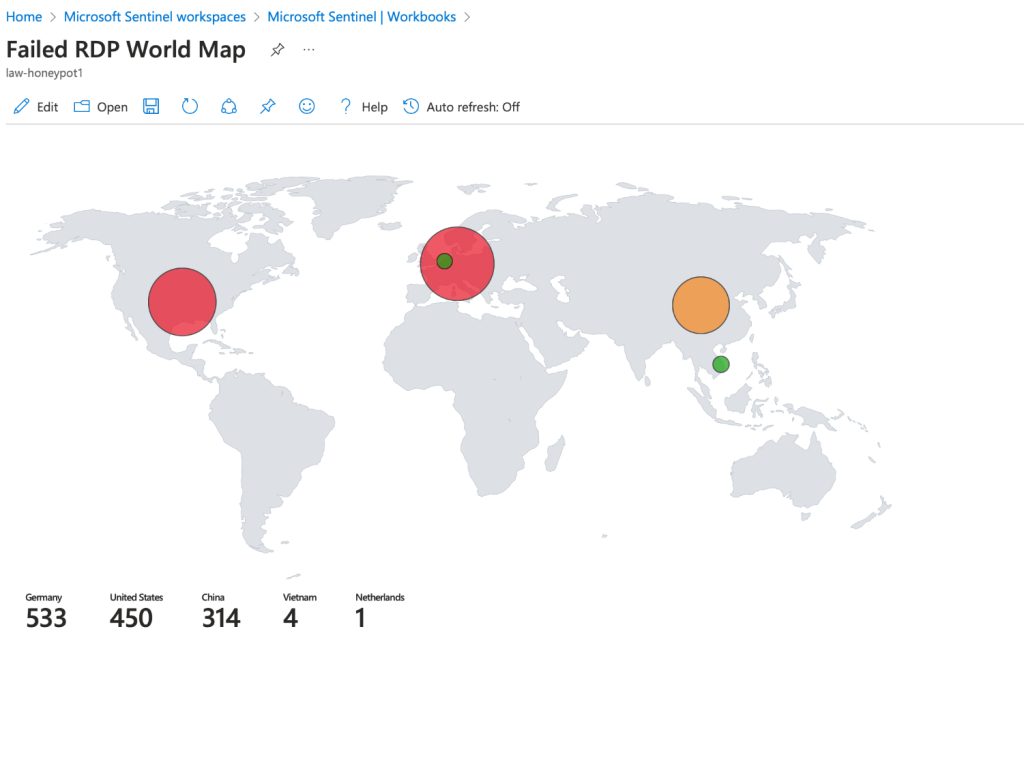Select the orange bubble over China
1024x773 pixels.
click(701, 305)
